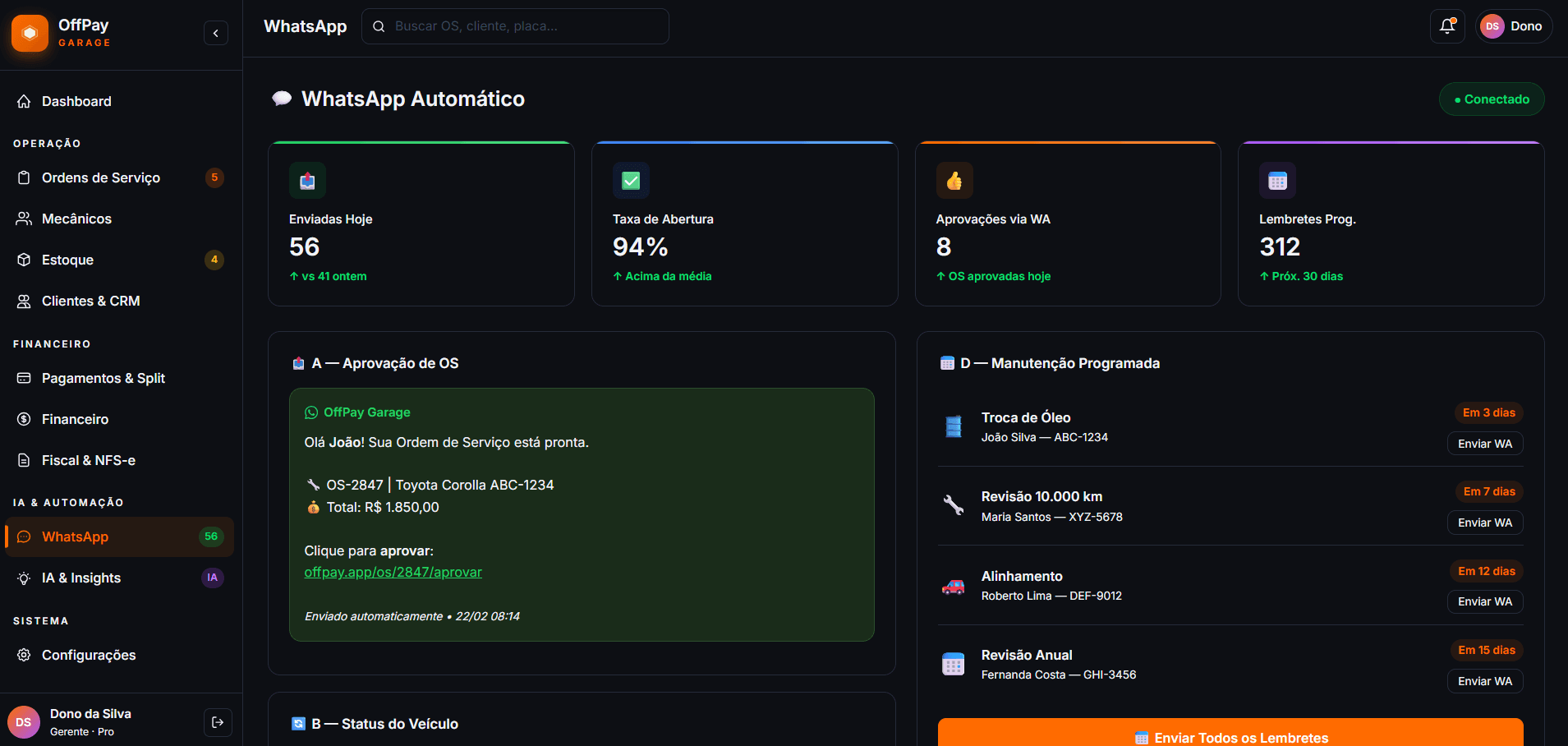This screenshot has width=1568, height=746.
Task: Focus the Buscar OS, cliente, placa search field
Action: [526, 26]
